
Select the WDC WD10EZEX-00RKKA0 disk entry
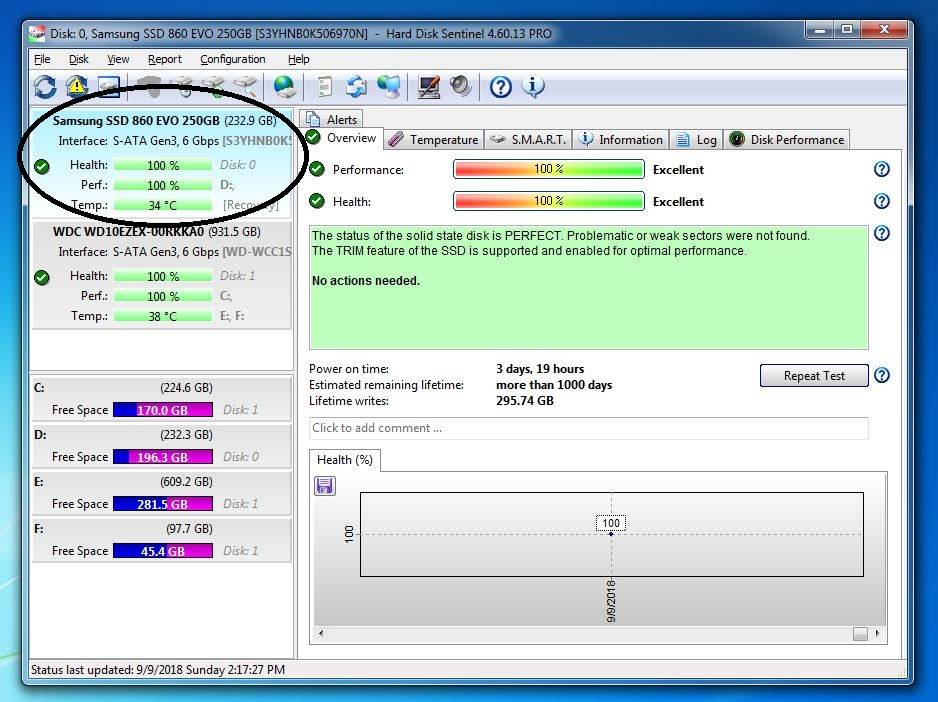(162, 275)
